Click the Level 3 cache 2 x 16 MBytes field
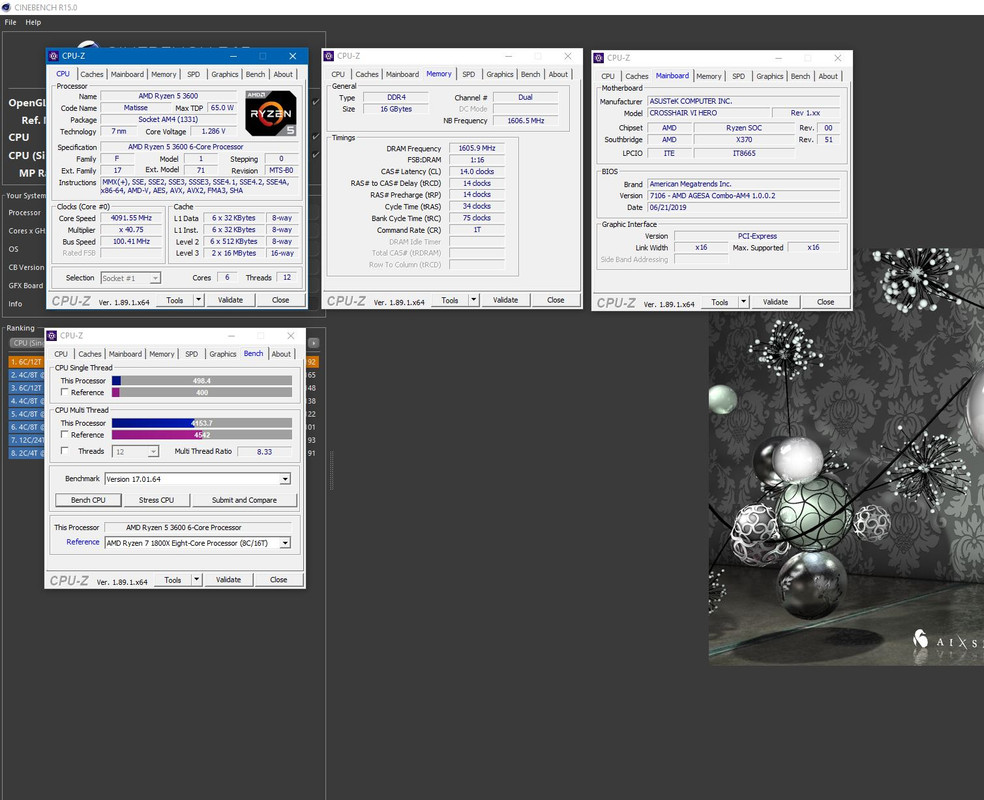The height and width of the screenshot is (800, 984). pos(233,253)
